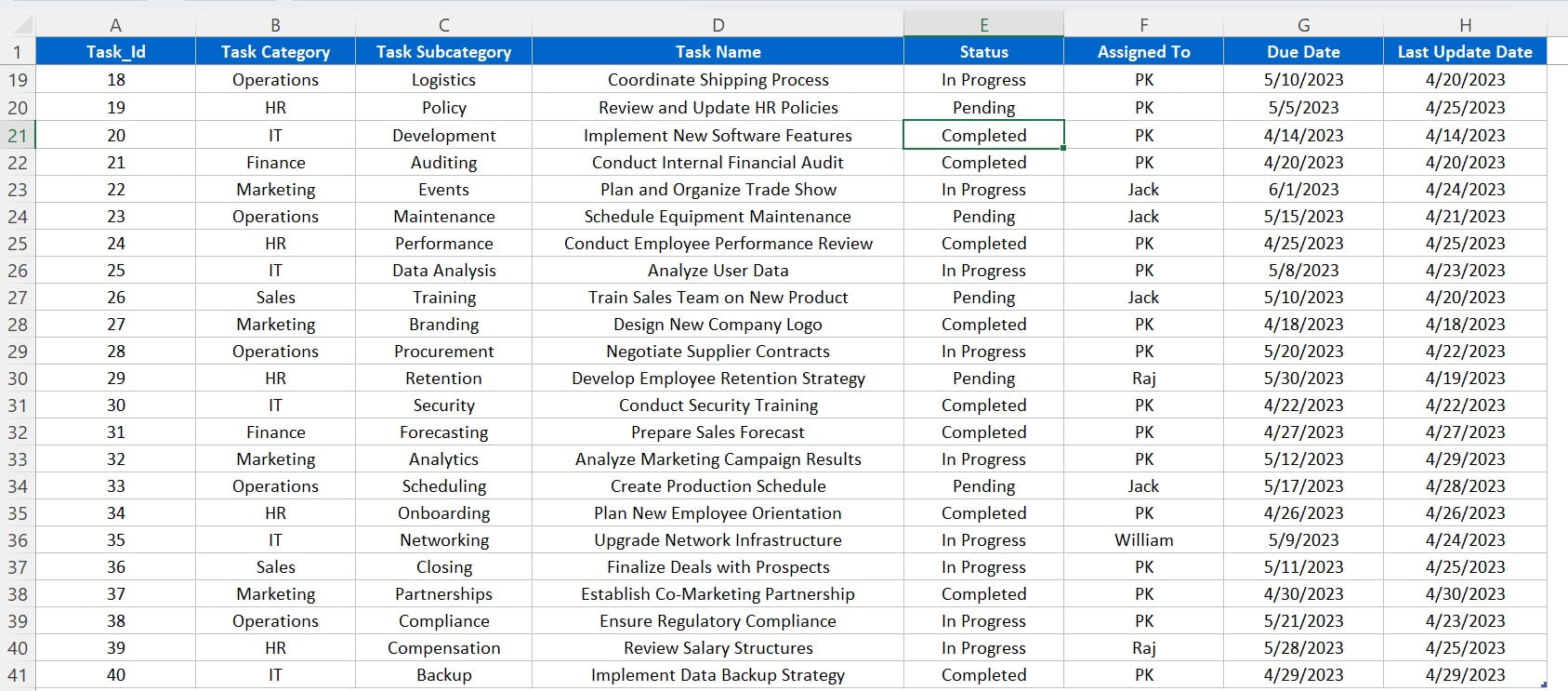This screenshot has height=691, width=1568.
Task: Click cell Design New Company Logo
Action: click(x=718, y=325)
